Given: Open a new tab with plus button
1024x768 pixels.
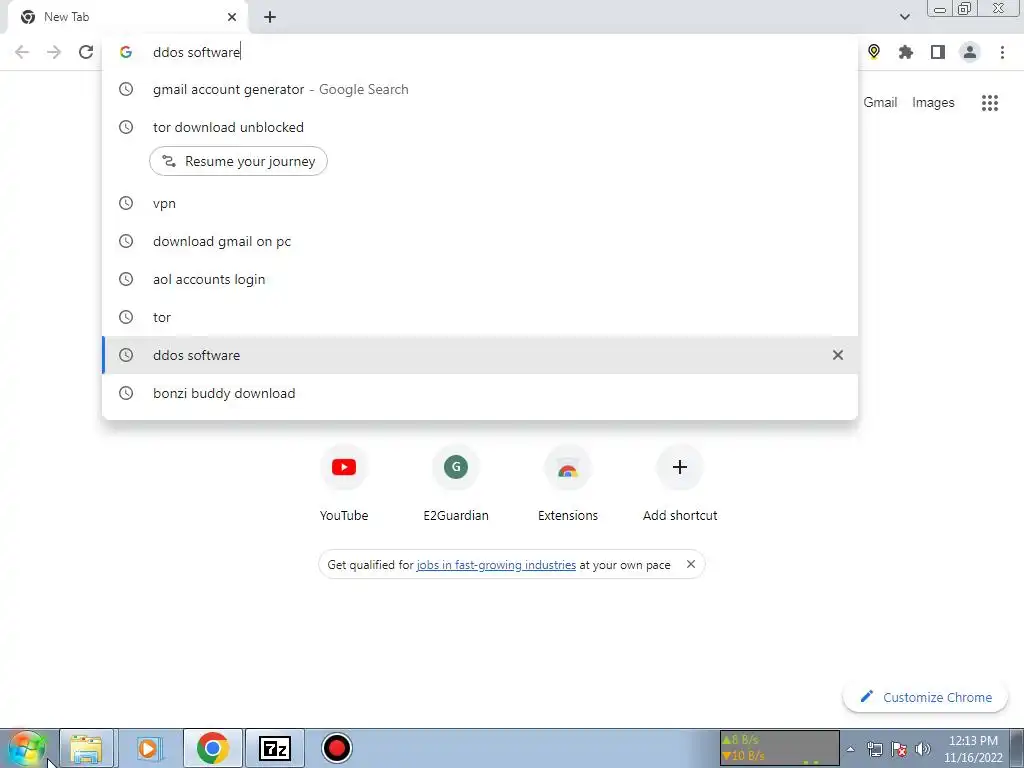Looking at the screenshot, I should click(x=270, y=17).
